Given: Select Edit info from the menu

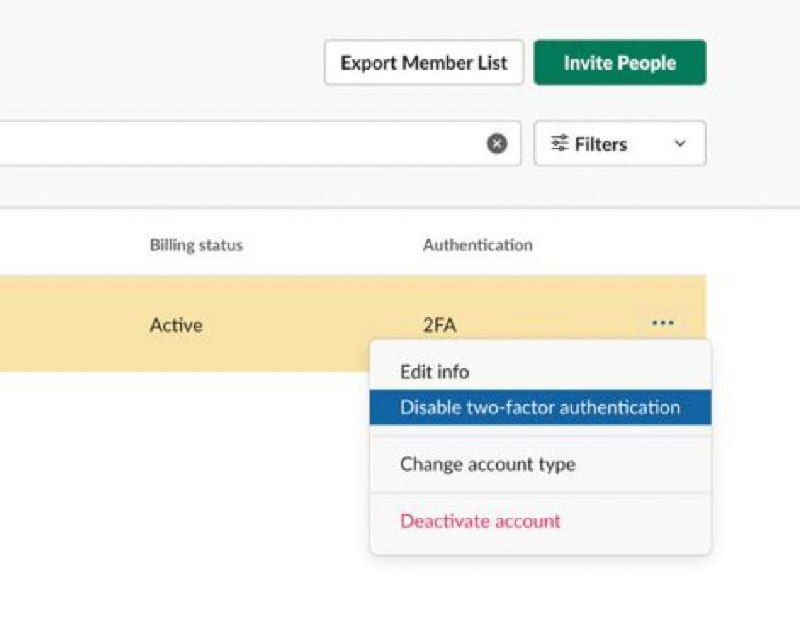Looking at the screenshot, I should click(434, 372).
